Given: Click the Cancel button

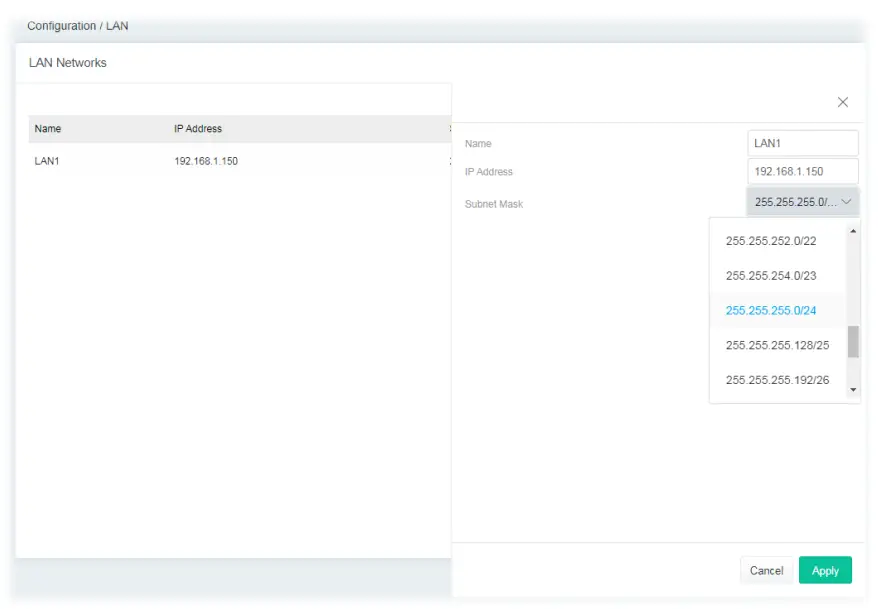Looking at the screenshot, I should click(766, 570).
